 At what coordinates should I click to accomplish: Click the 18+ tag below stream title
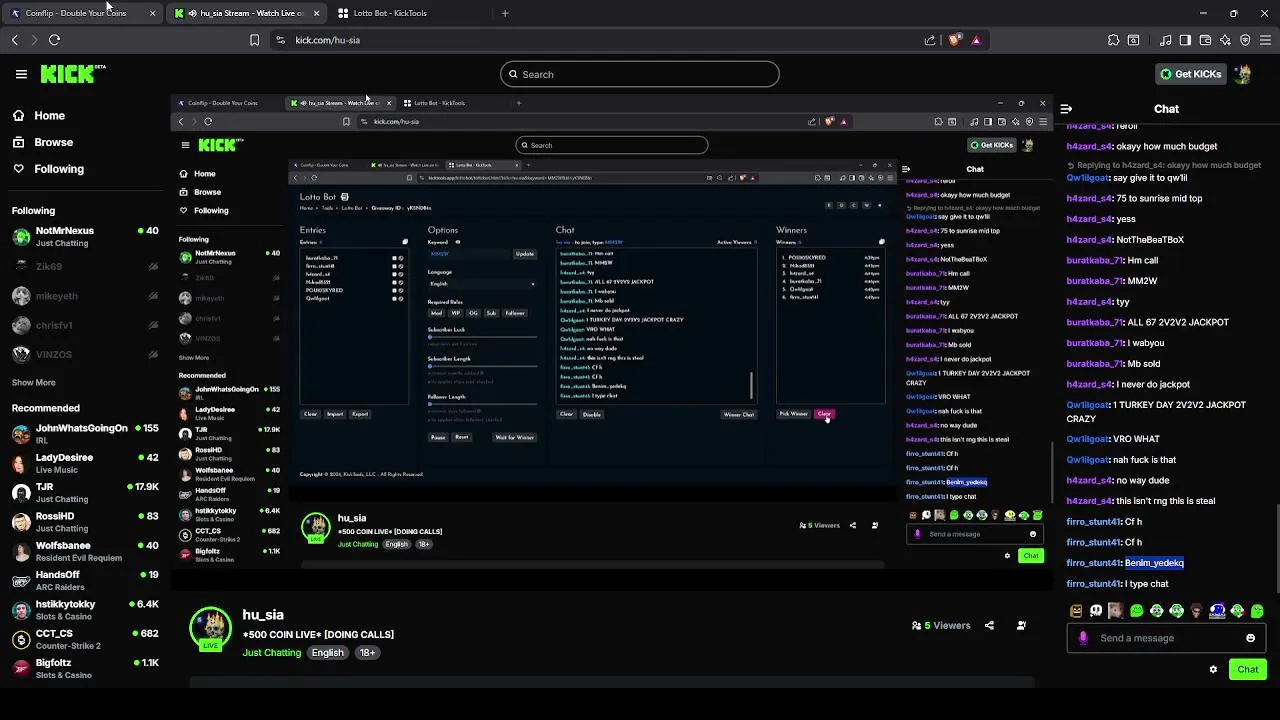coord(367,653)
